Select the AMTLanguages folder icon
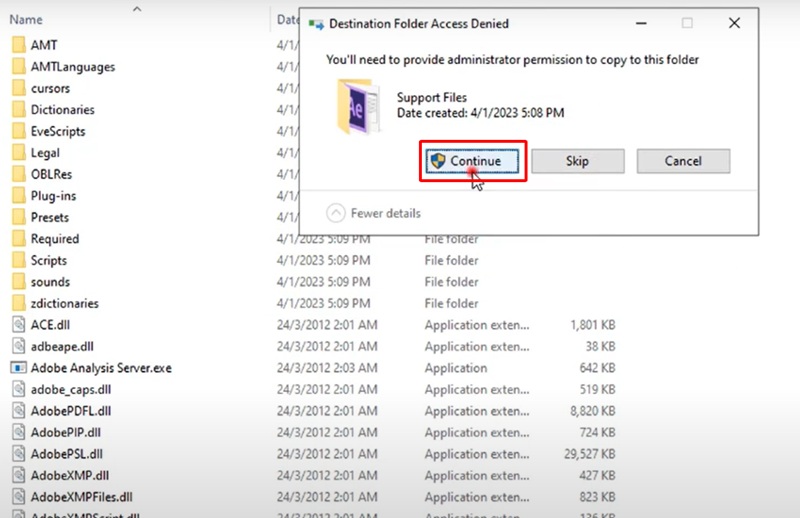The width and height of the screenshot is (800, 518). pyautogui.click(x=19, y=66)
